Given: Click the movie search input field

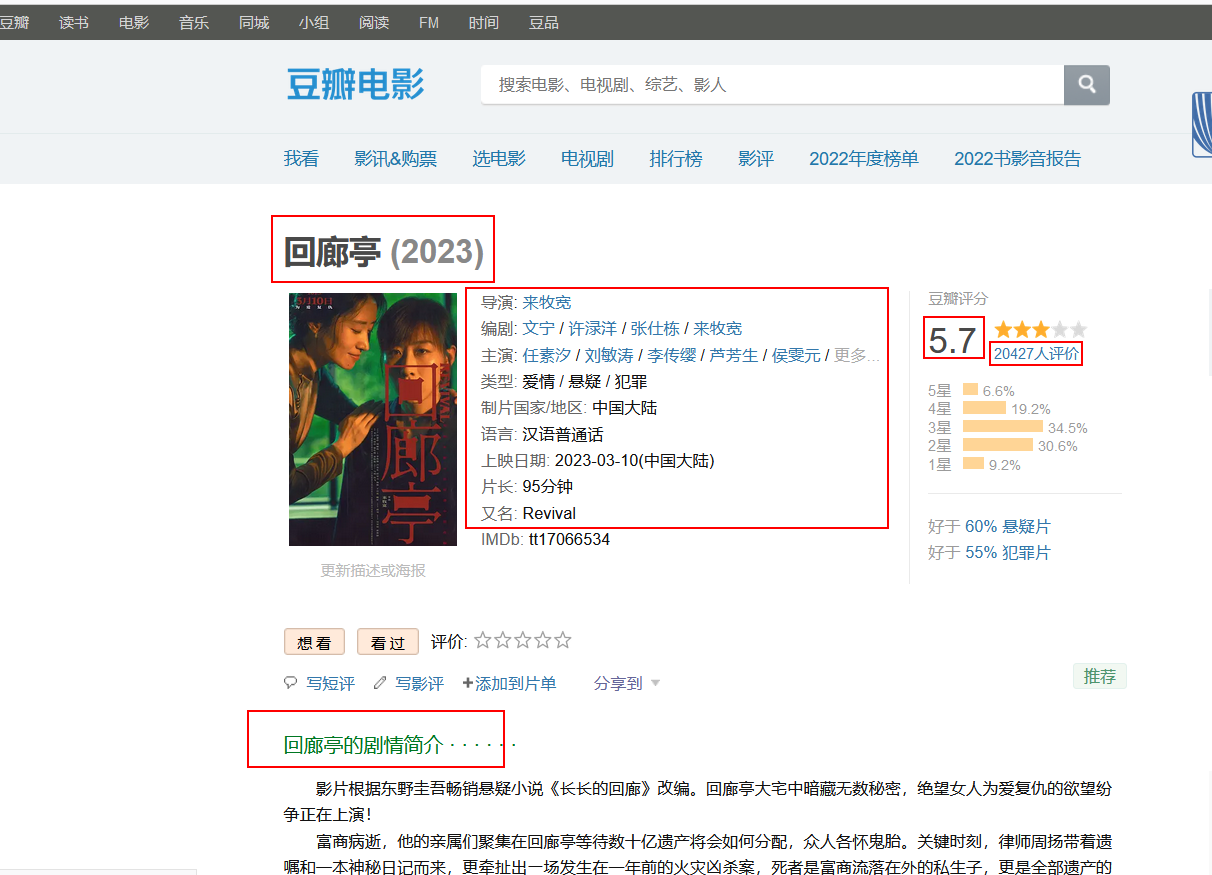Looking at the screenshot, I should tap(770, 85).
